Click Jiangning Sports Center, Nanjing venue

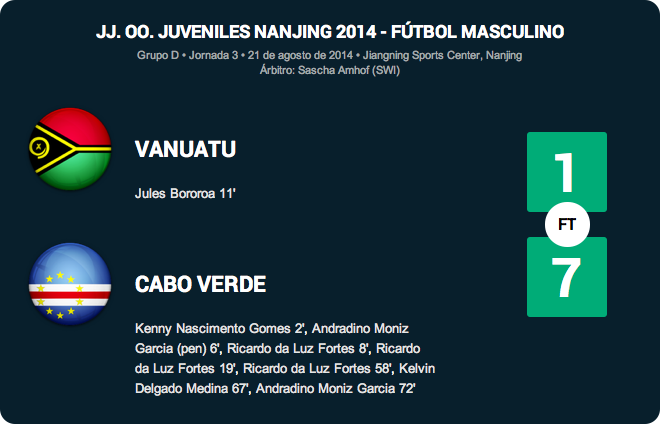coord(442,55)
